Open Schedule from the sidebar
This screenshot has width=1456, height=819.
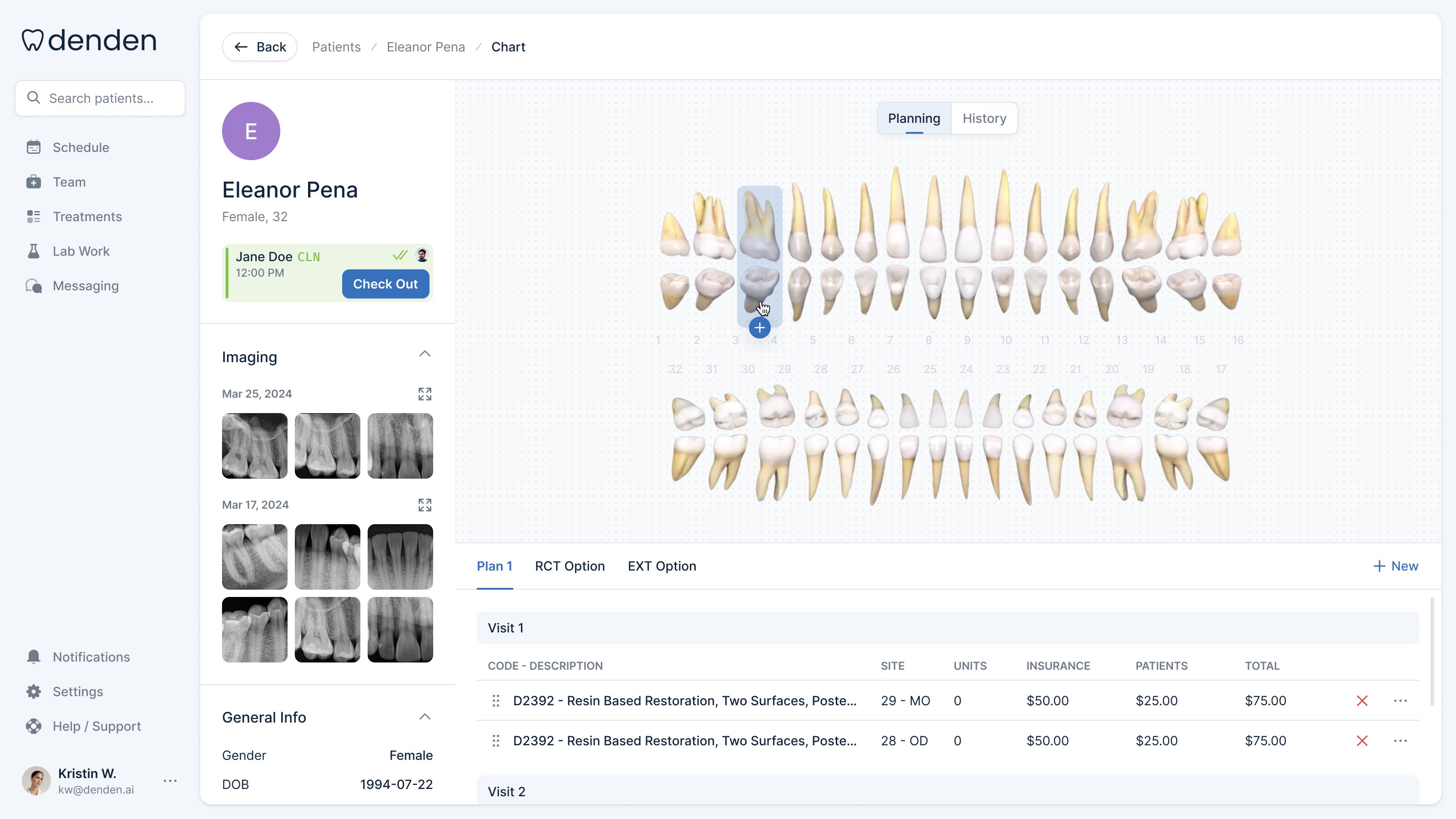(80, 147)
